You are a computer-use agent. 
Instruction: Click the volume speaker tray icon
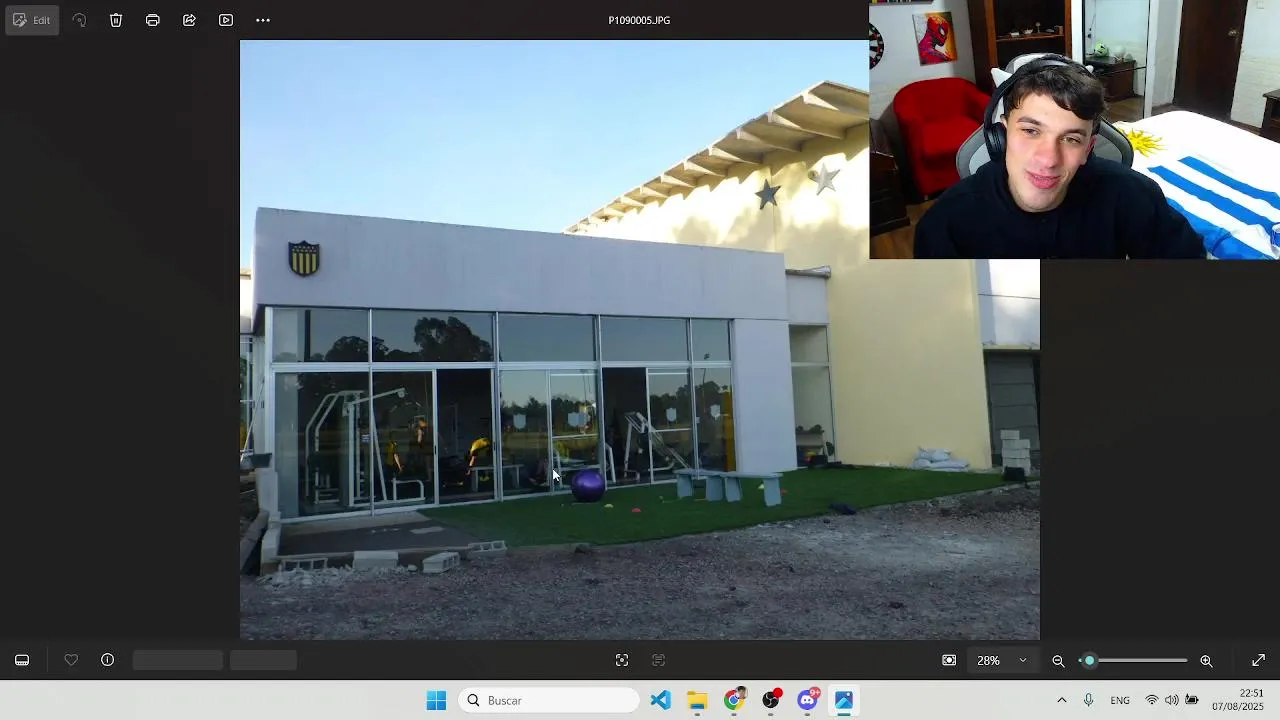pos(1172,700)
